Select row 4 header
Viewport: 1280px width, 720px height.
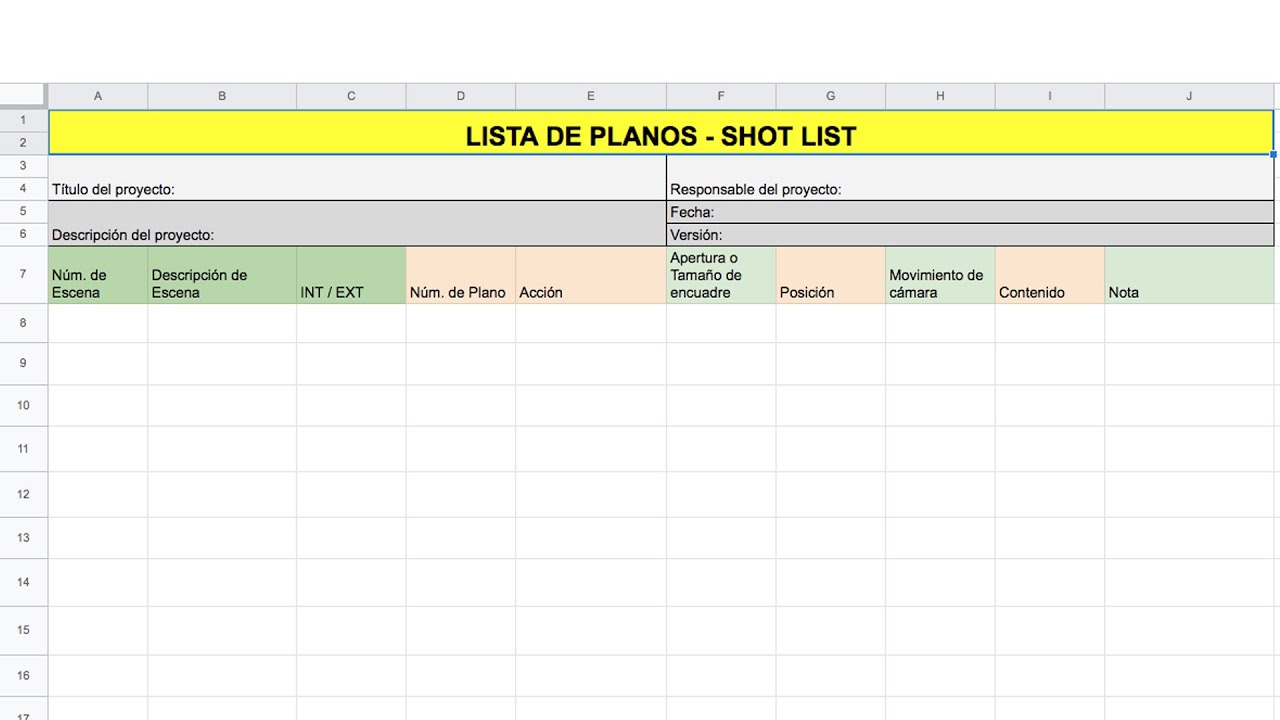point(23,189)
